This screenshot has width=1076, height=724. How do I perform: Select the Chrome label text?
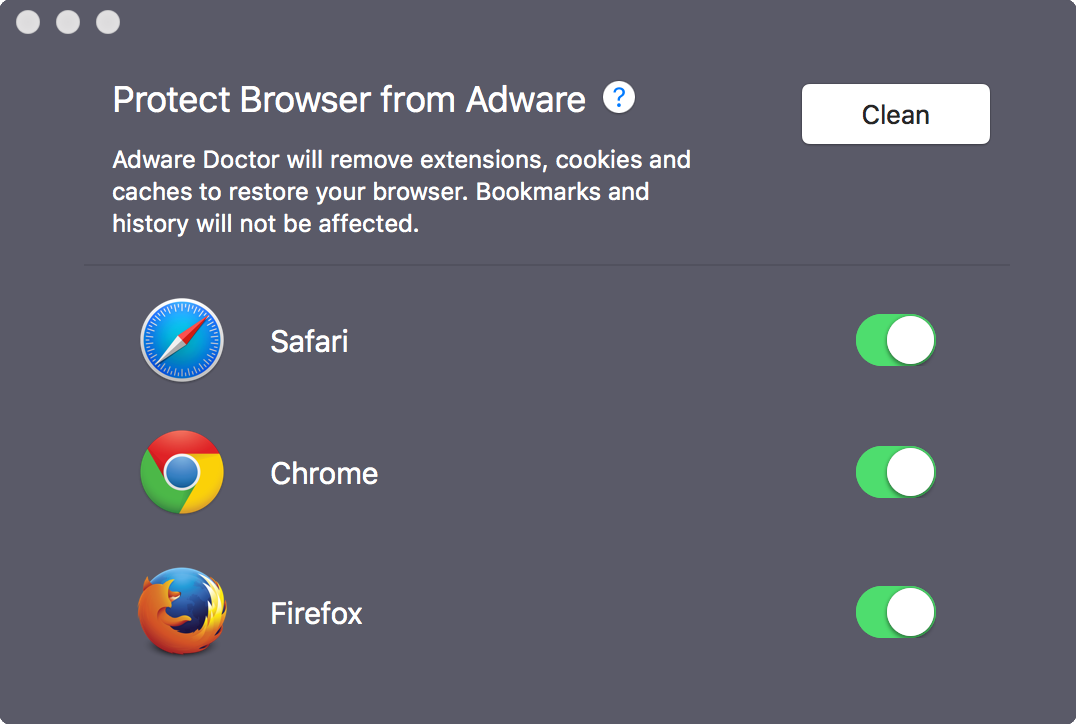pos(324,473)
